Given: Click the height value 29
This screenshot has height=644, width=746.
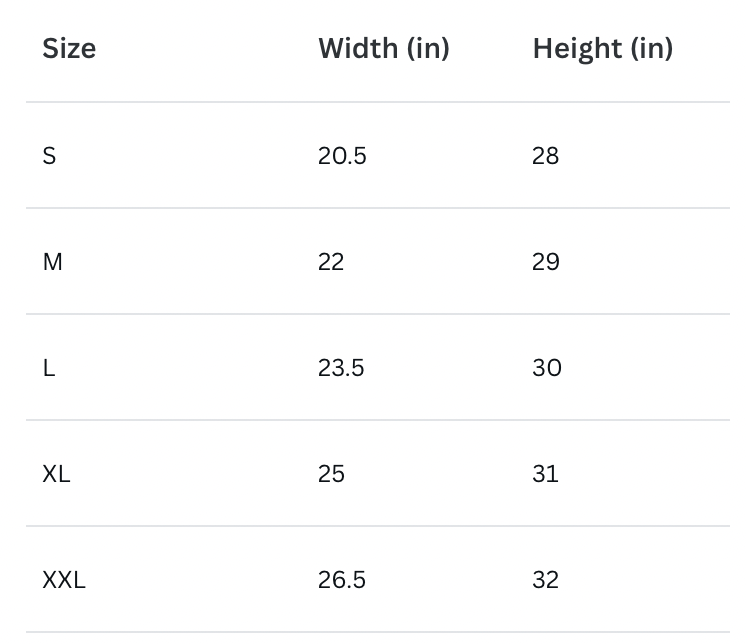Looking at the screenshot, I should [546, 262].
